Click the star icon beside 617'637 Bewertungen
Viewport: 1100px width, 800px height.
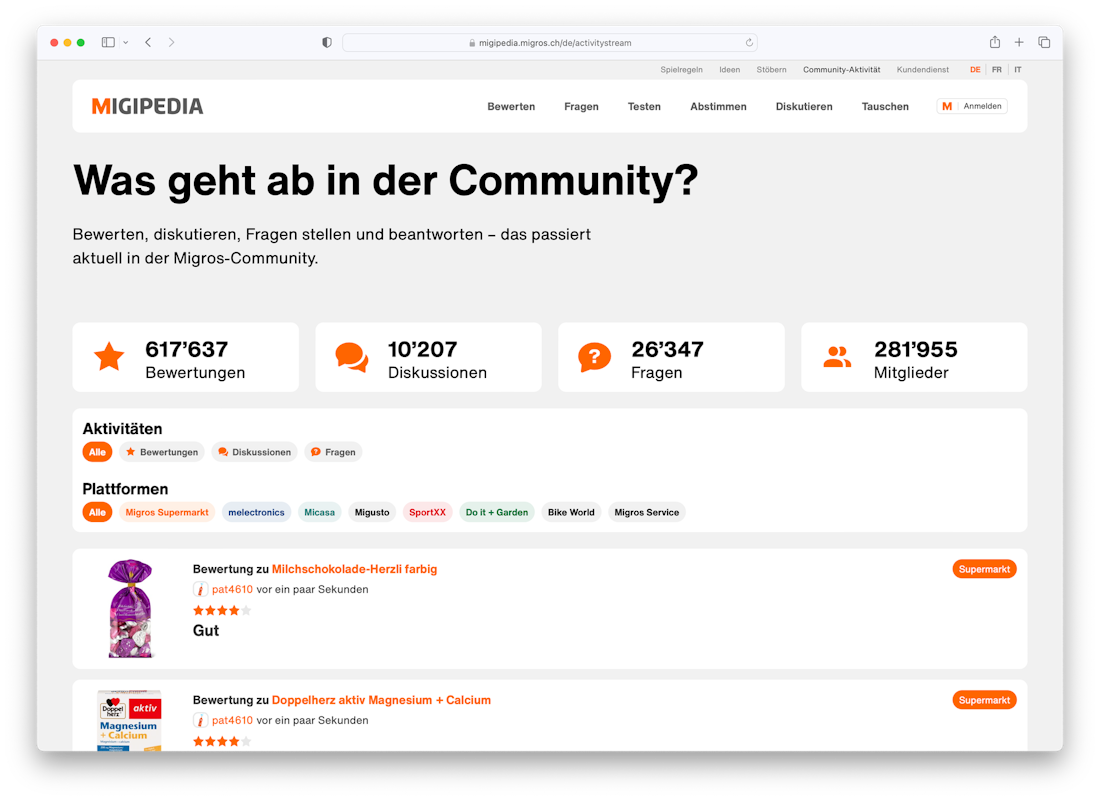(109, 356)
